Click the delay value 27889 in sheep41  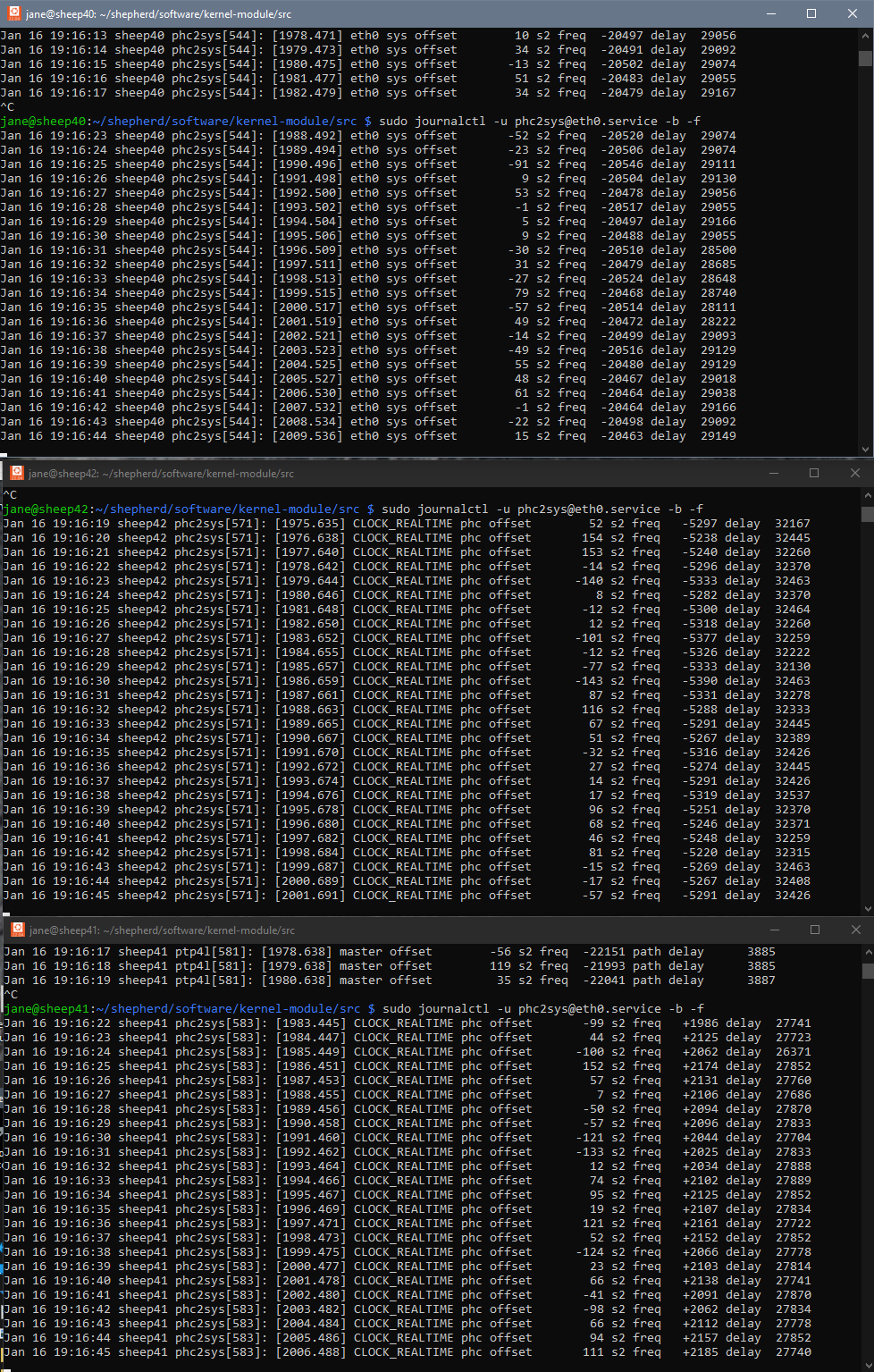click(x=794, y=1181)
